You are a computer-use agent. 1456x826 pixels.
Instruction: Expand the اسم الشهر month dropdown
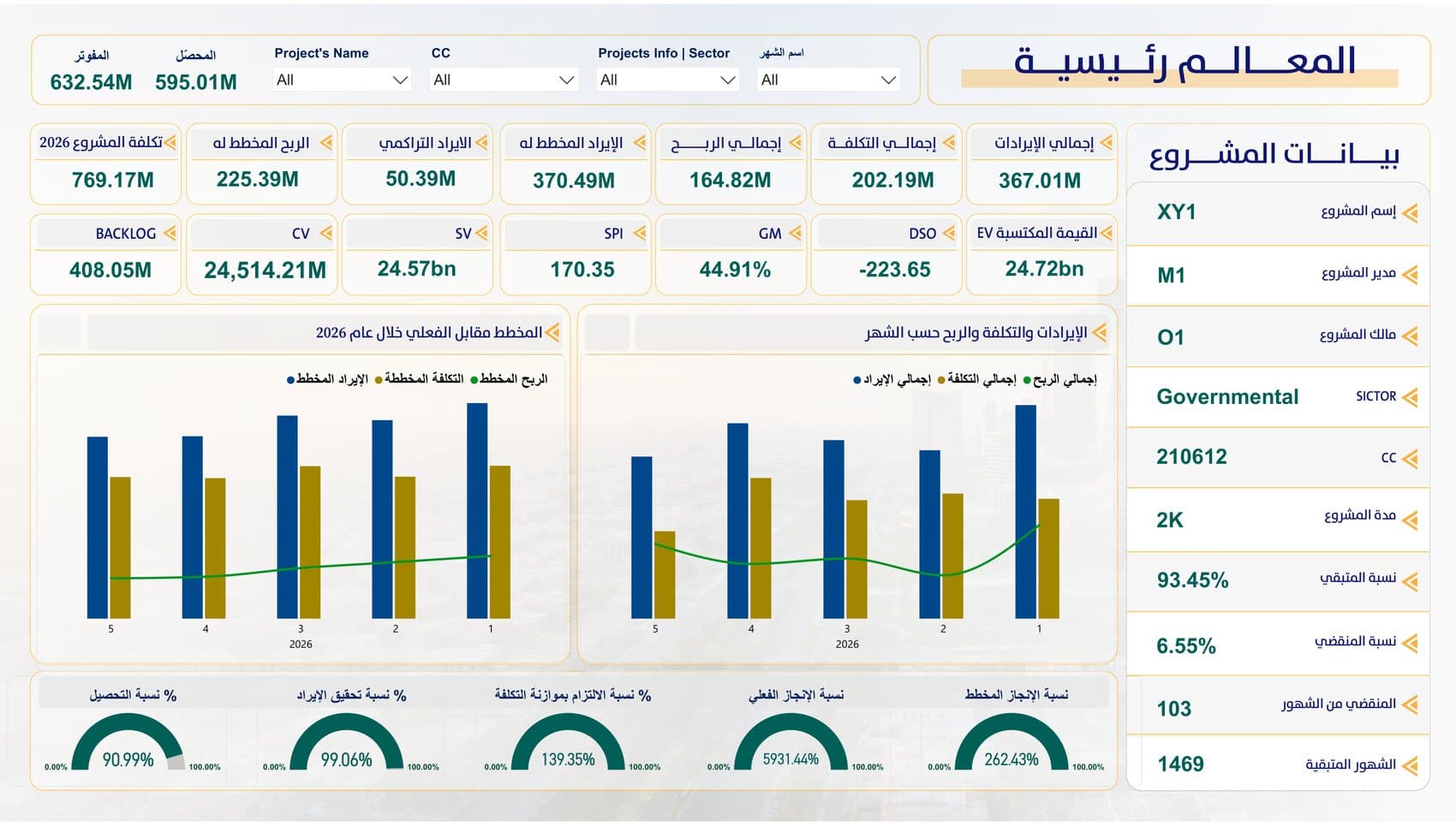tap(828, 80)
